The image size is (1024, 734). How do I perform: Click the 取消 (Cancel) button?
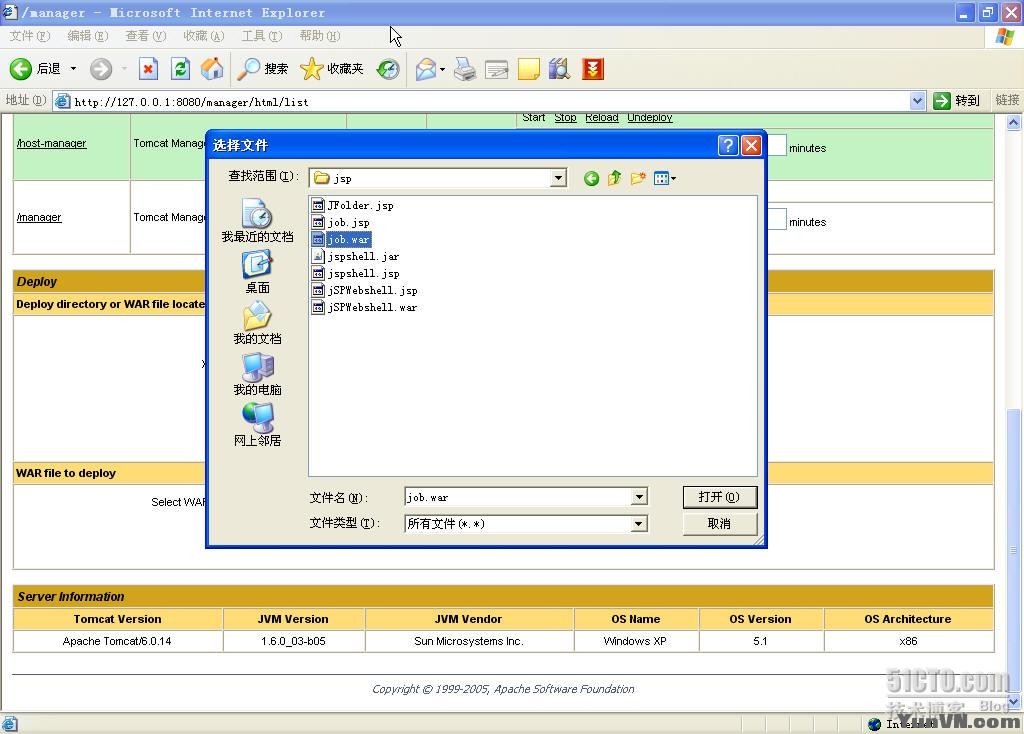719,523
